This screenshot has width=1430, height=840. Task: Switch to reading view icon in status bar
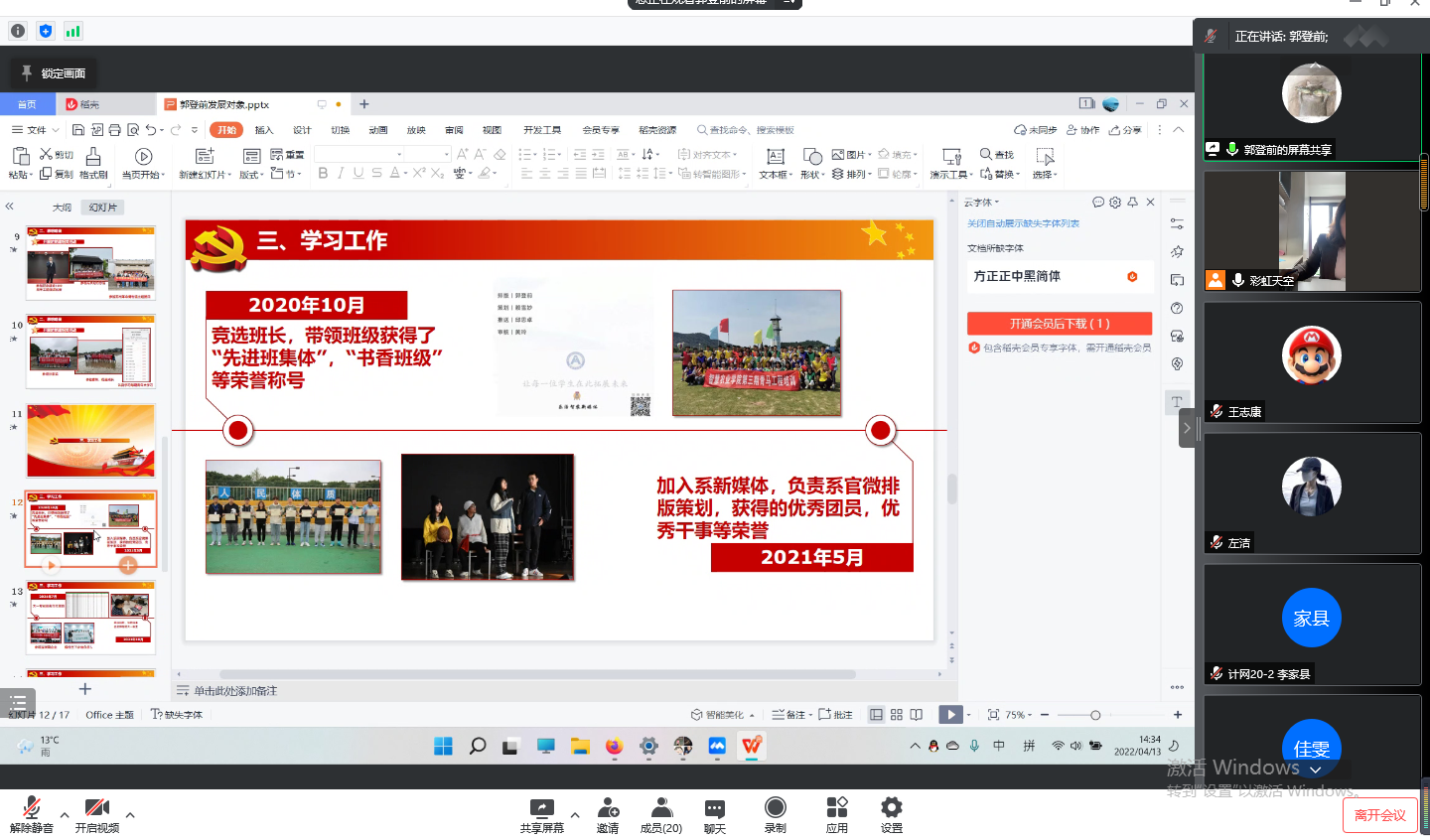916,715
